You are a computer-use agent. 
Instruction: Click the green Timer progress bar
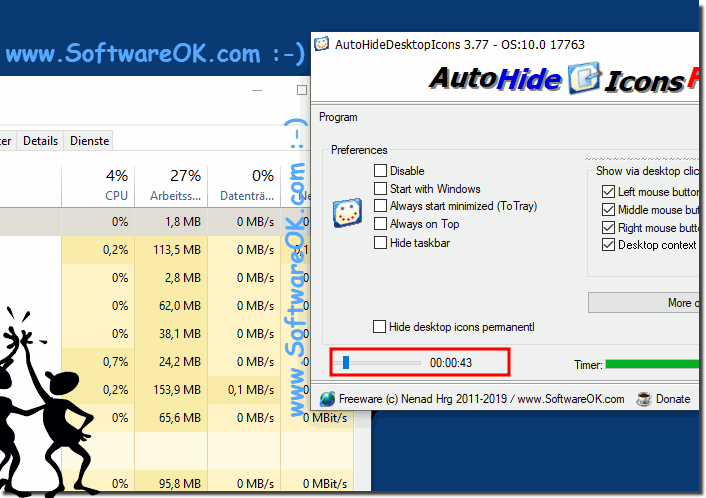click(x=652, y=364)
